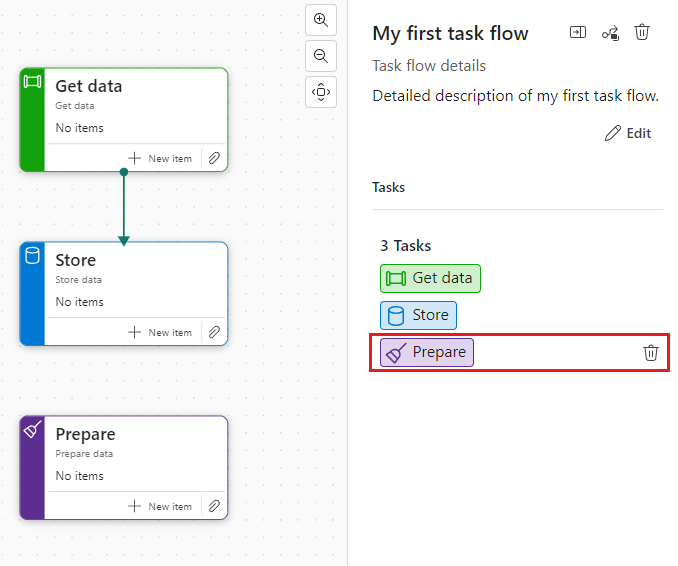The height and width of the screenshot is (566, 678).
Task: Click the zoom out canvas button
Action: tap(320, 56)
